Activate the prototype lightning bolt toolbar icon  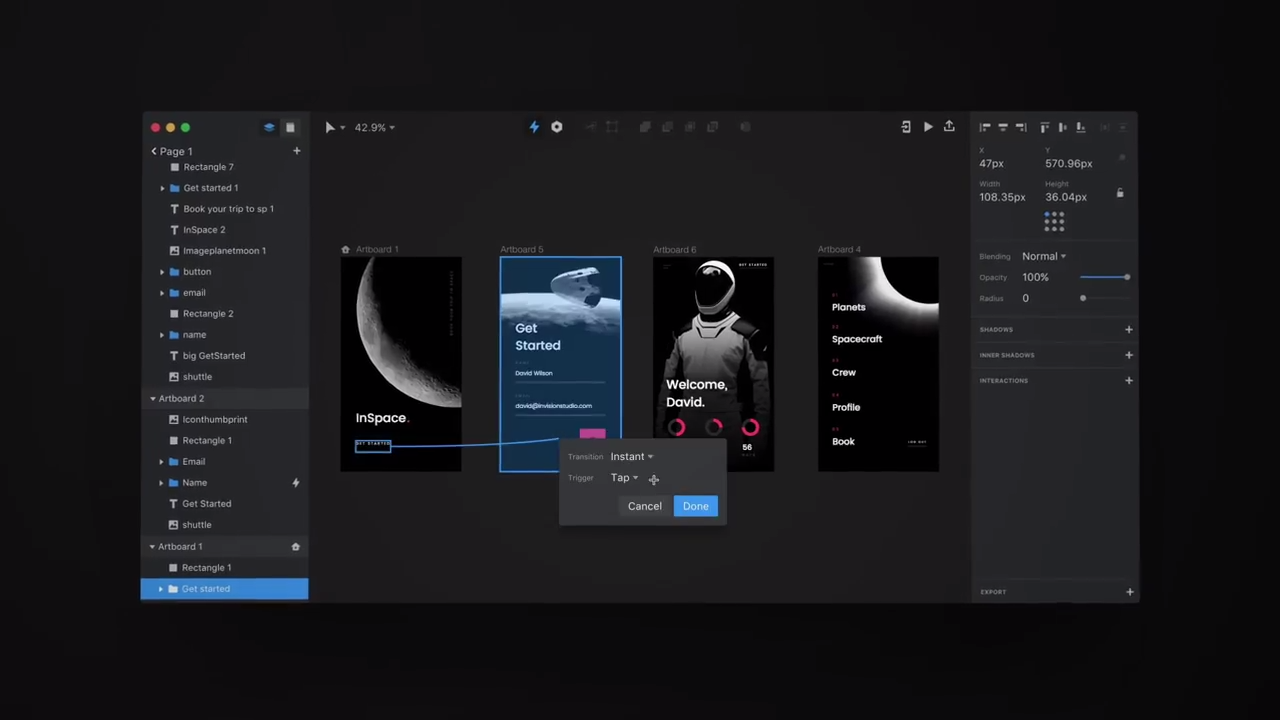point(534,127)
